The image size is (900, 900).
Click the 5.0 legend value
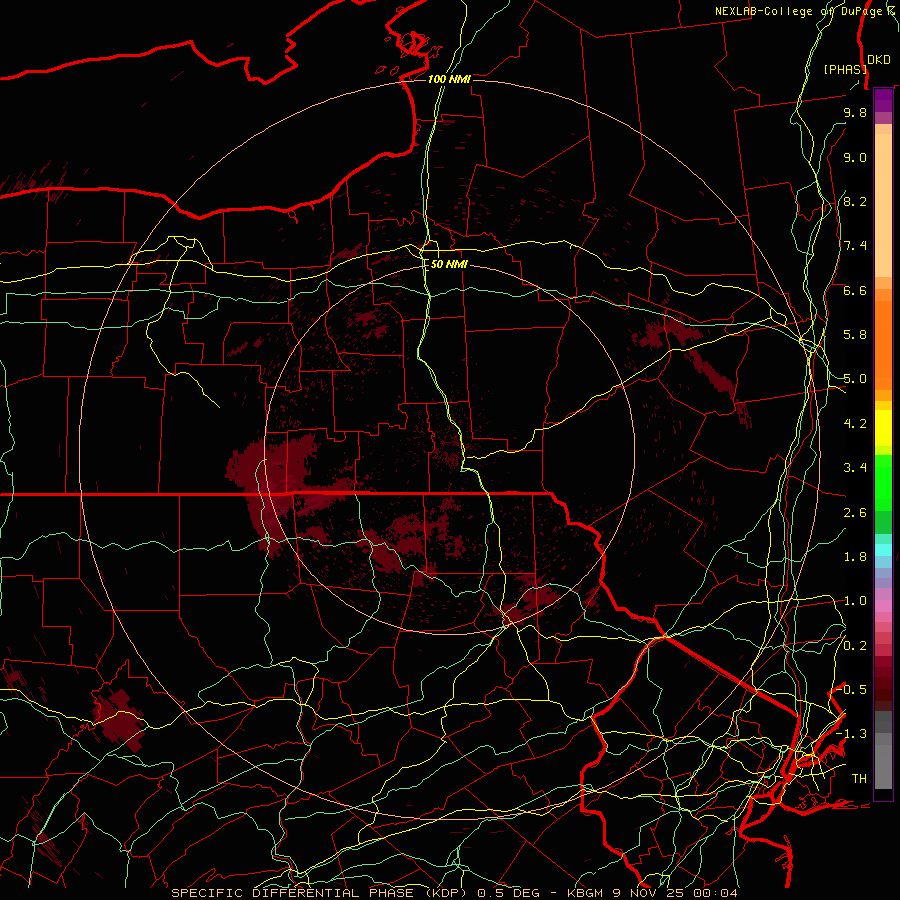pyautogui.click(x=855, y=379)
